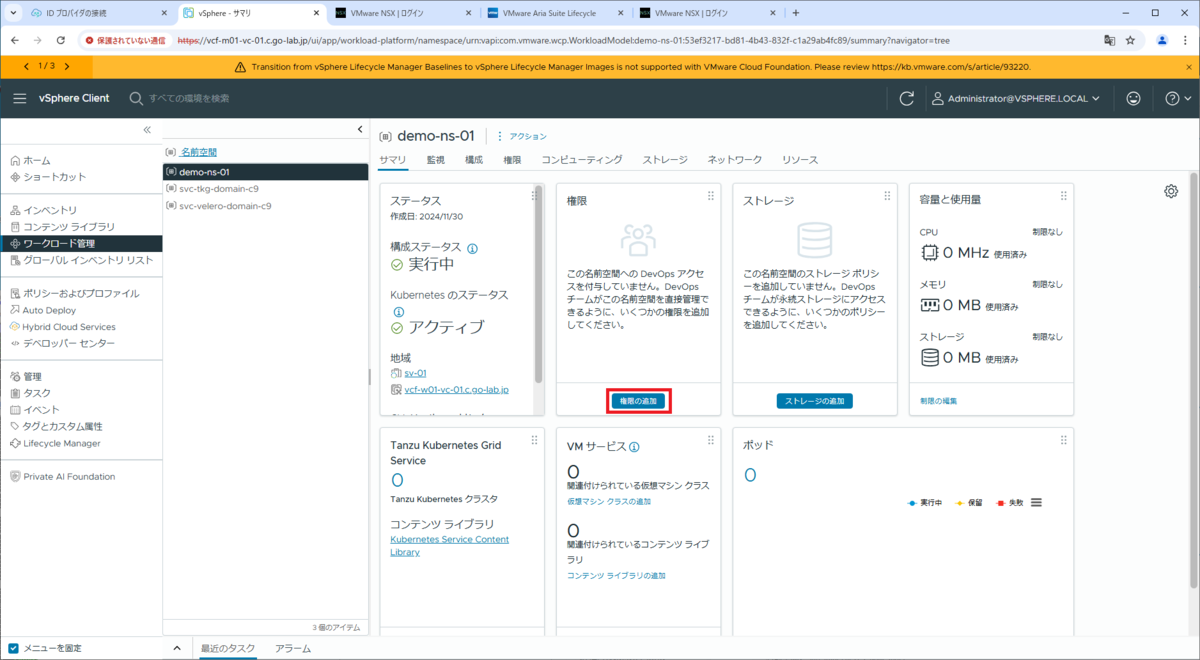Switch to the 監視 tab
The image size is (1200, 660).
pos(436,160)
